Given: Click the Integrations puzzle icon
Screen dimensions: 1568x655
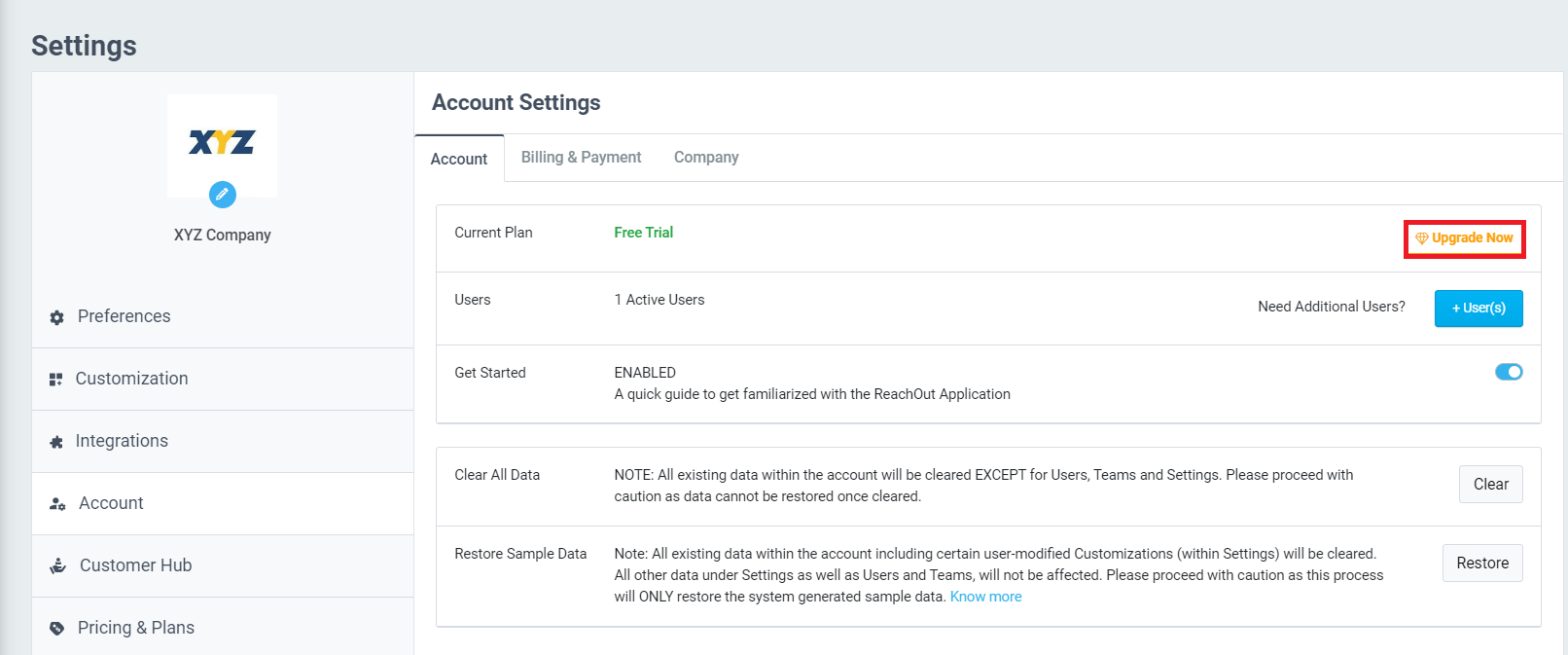Looking at the screenshot, I should tap(56, 442).
